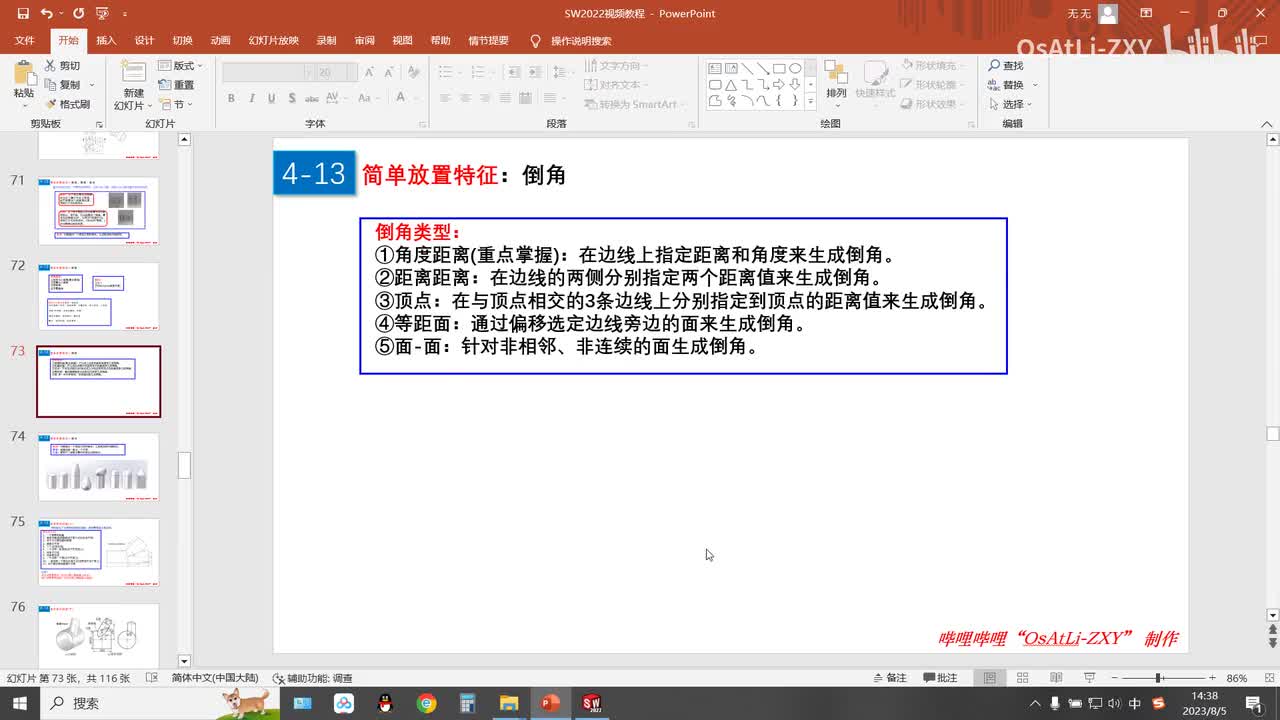This screenshot has height=720, width=1280.
Task: Zoom in with the plus button
Action: point(1212,678)
